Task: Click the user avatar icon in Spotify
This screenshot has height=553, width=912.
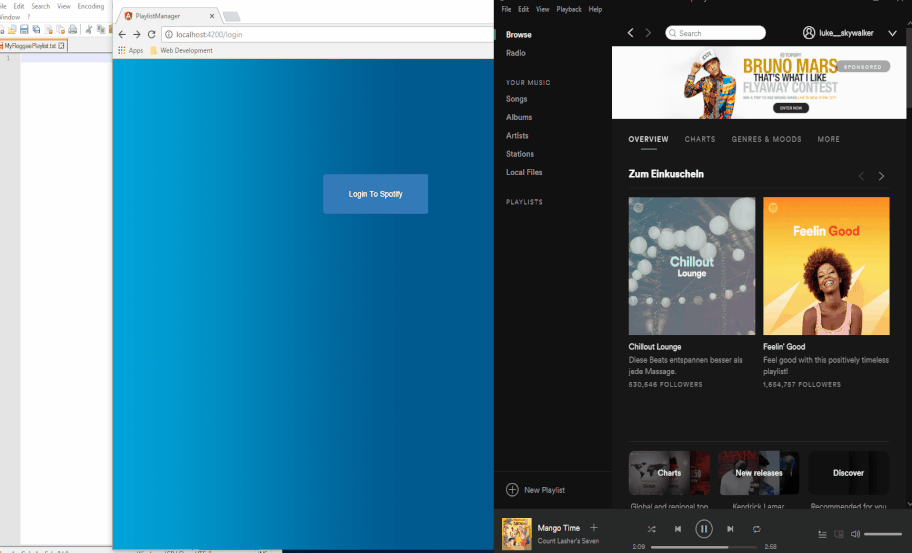Action: [808, 33]
